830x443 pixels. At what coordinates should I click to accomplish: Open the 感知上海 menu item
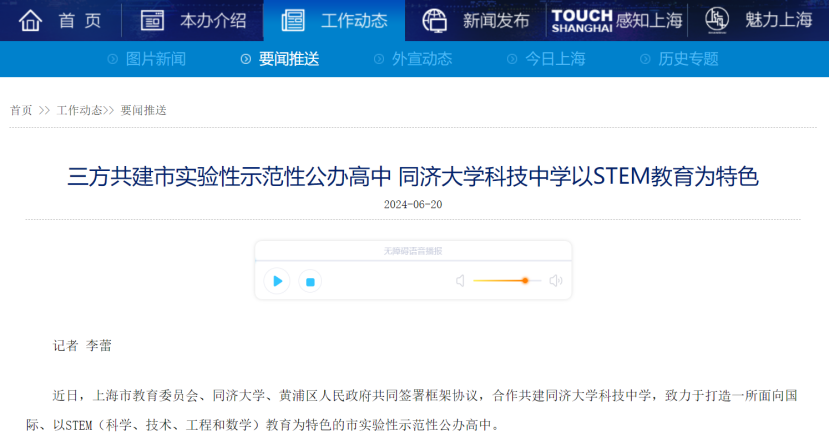(649, 21)
